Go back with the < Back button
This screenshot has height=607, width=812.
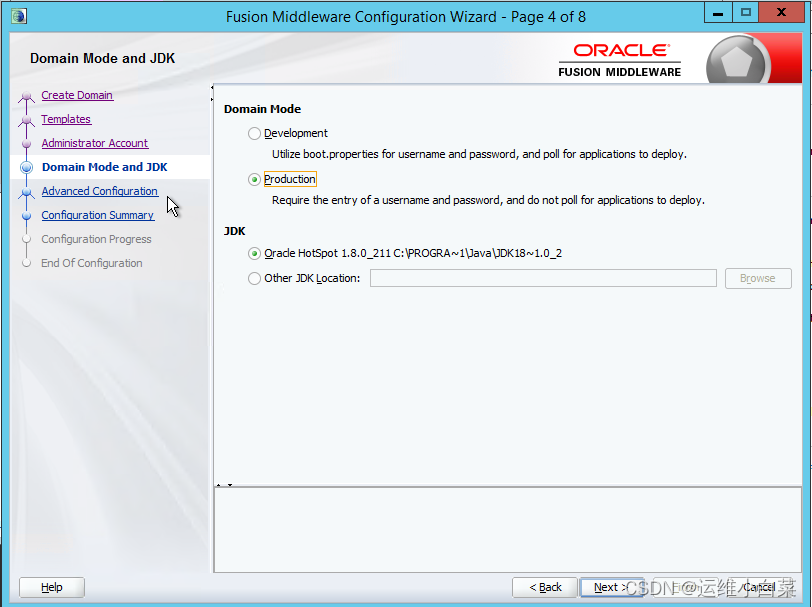click(545, 587)
